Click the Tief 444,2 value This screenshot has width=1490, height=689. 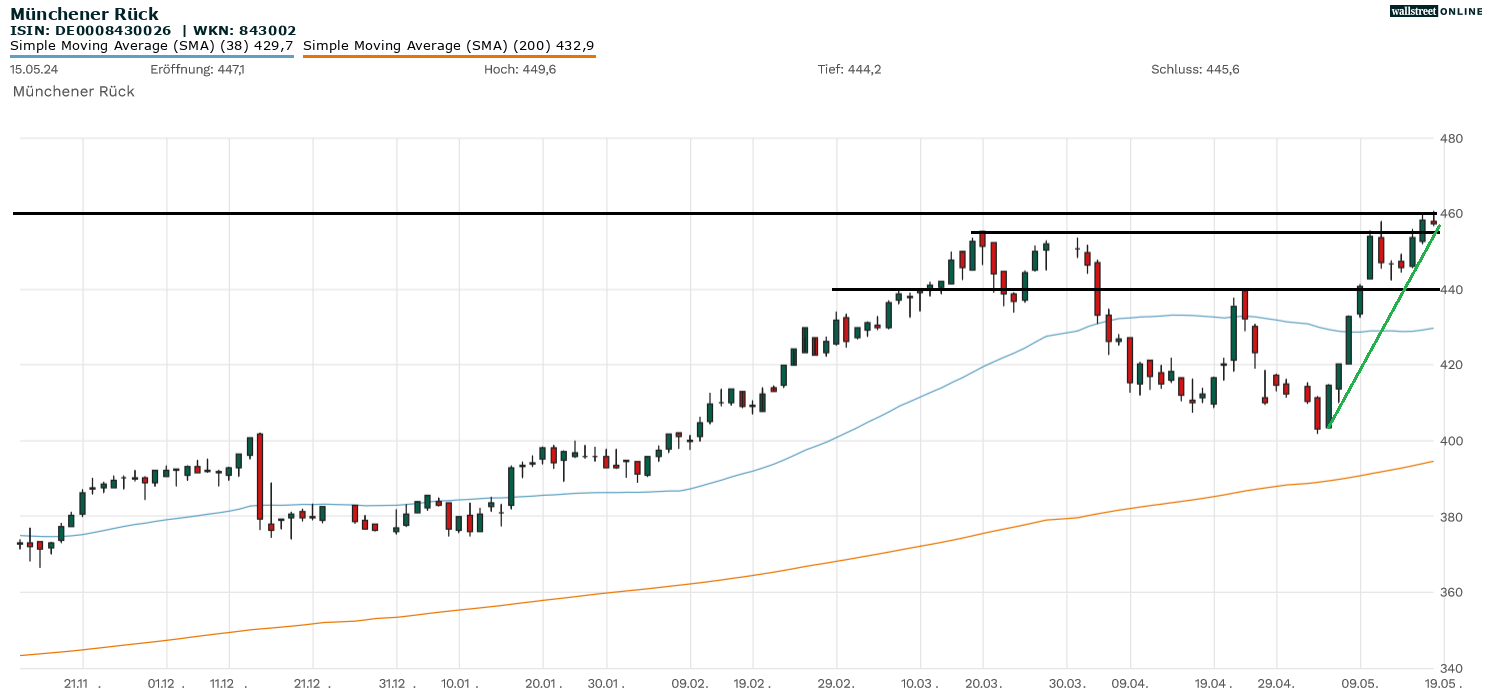pos(849,69)
